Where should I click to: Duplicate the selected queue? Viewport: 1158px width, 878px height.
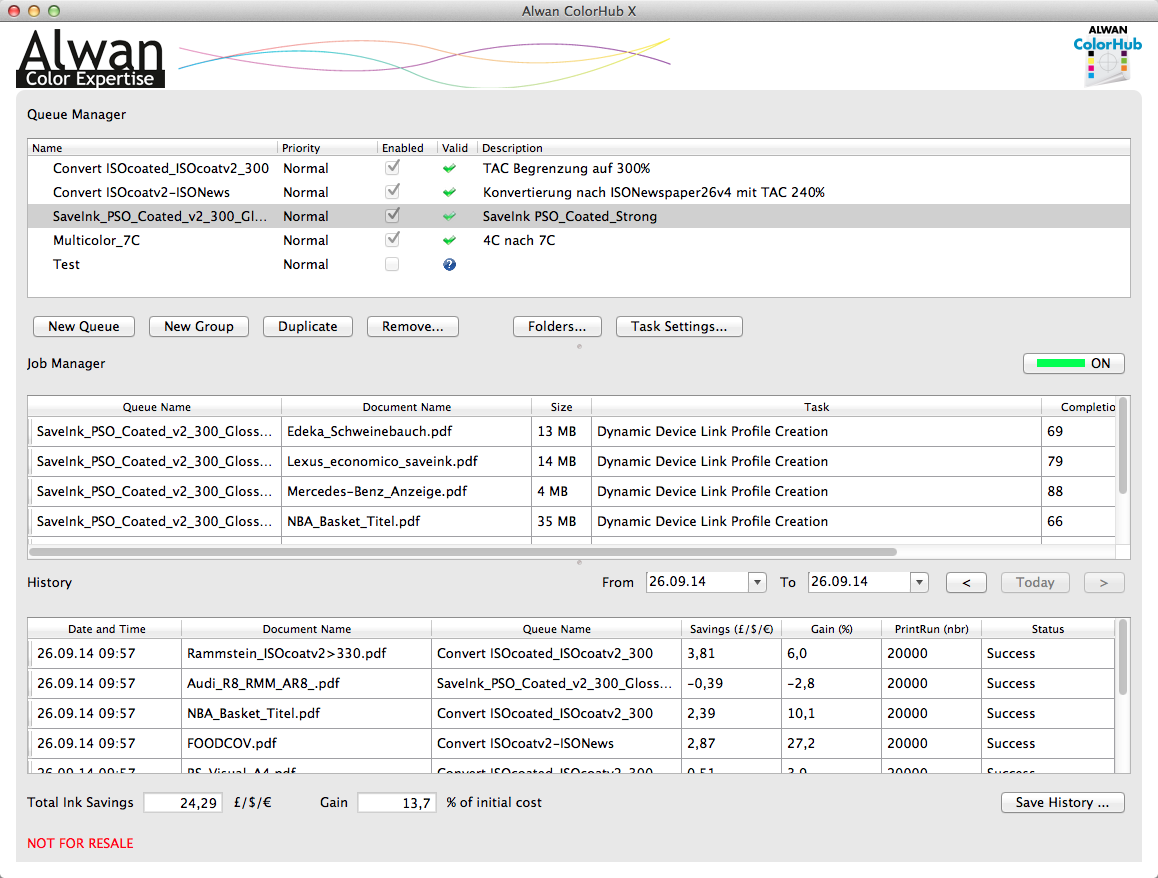[x=307, y=326]
